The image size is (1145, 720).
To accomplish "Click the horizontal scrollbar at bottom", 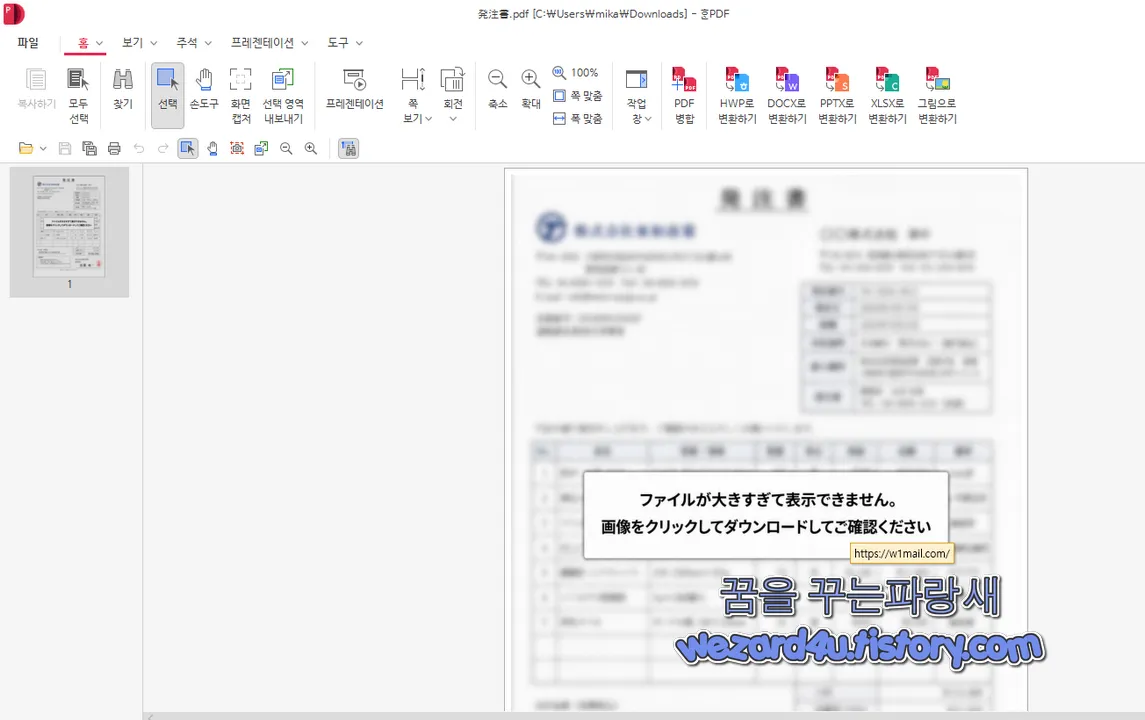I will point(643,716).
